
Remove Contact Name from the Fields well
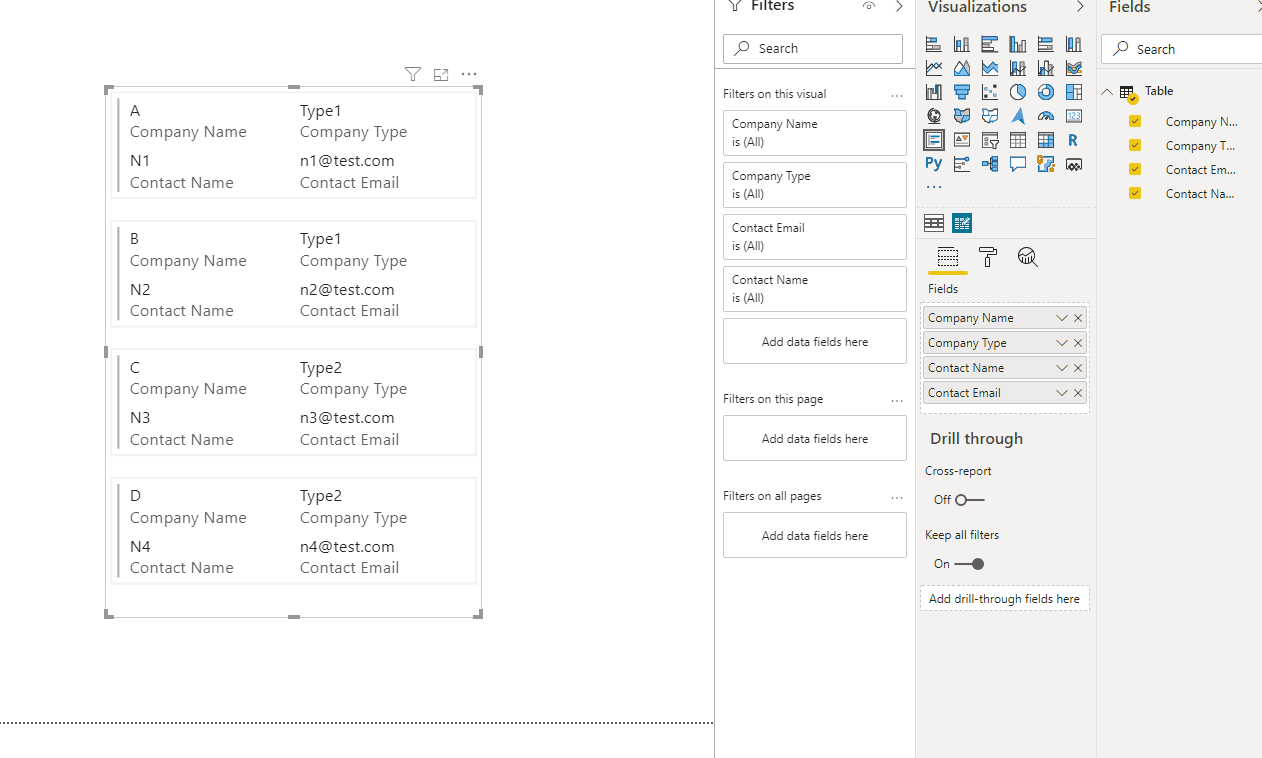[1078, 368]
